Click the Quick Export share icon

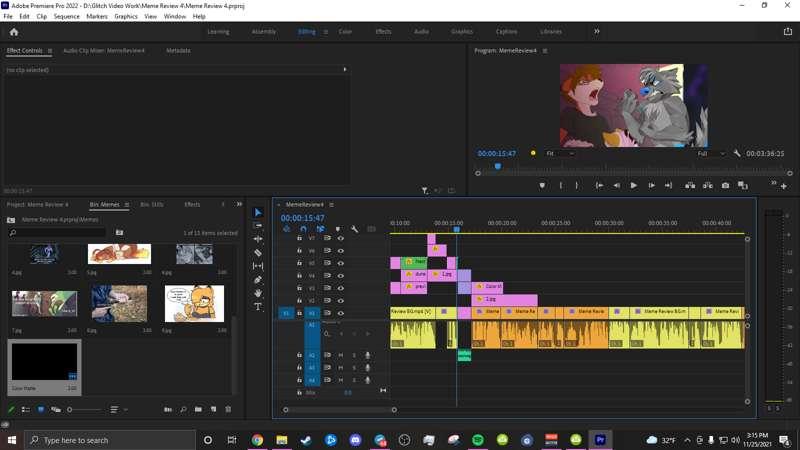click(788, 32)
